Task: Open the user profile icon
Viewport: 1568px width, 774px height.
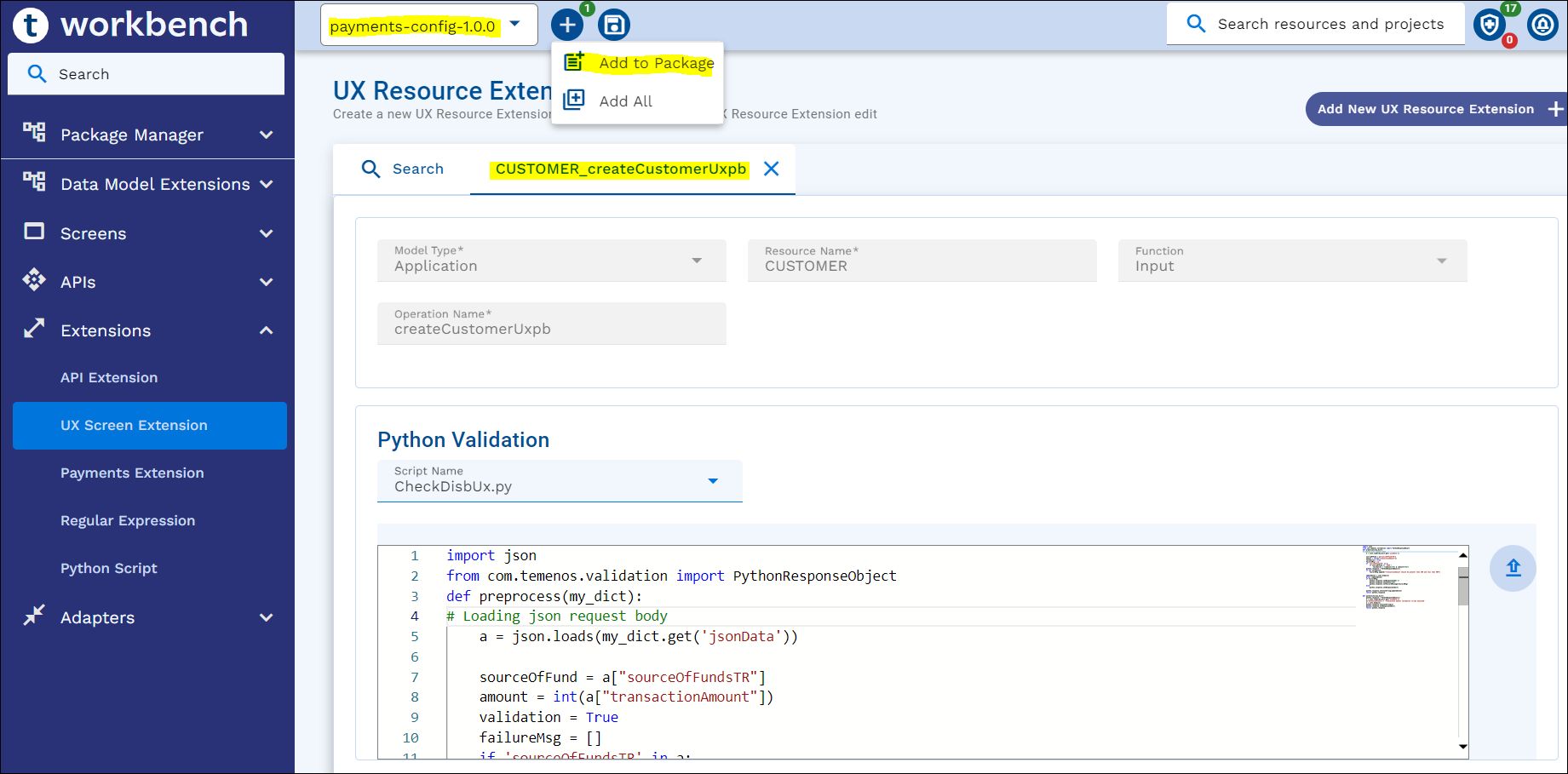Action: [1542, 25]
